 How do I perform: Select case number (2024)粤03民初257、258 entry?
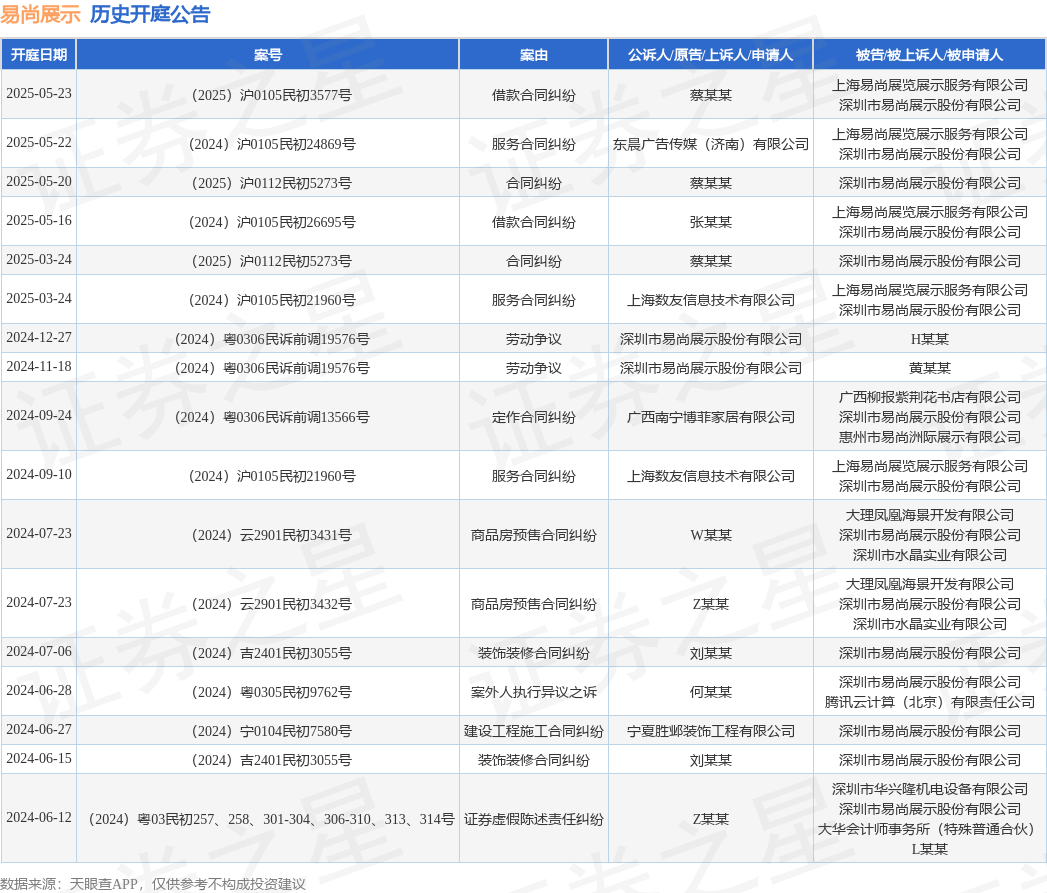click(271, 819)
